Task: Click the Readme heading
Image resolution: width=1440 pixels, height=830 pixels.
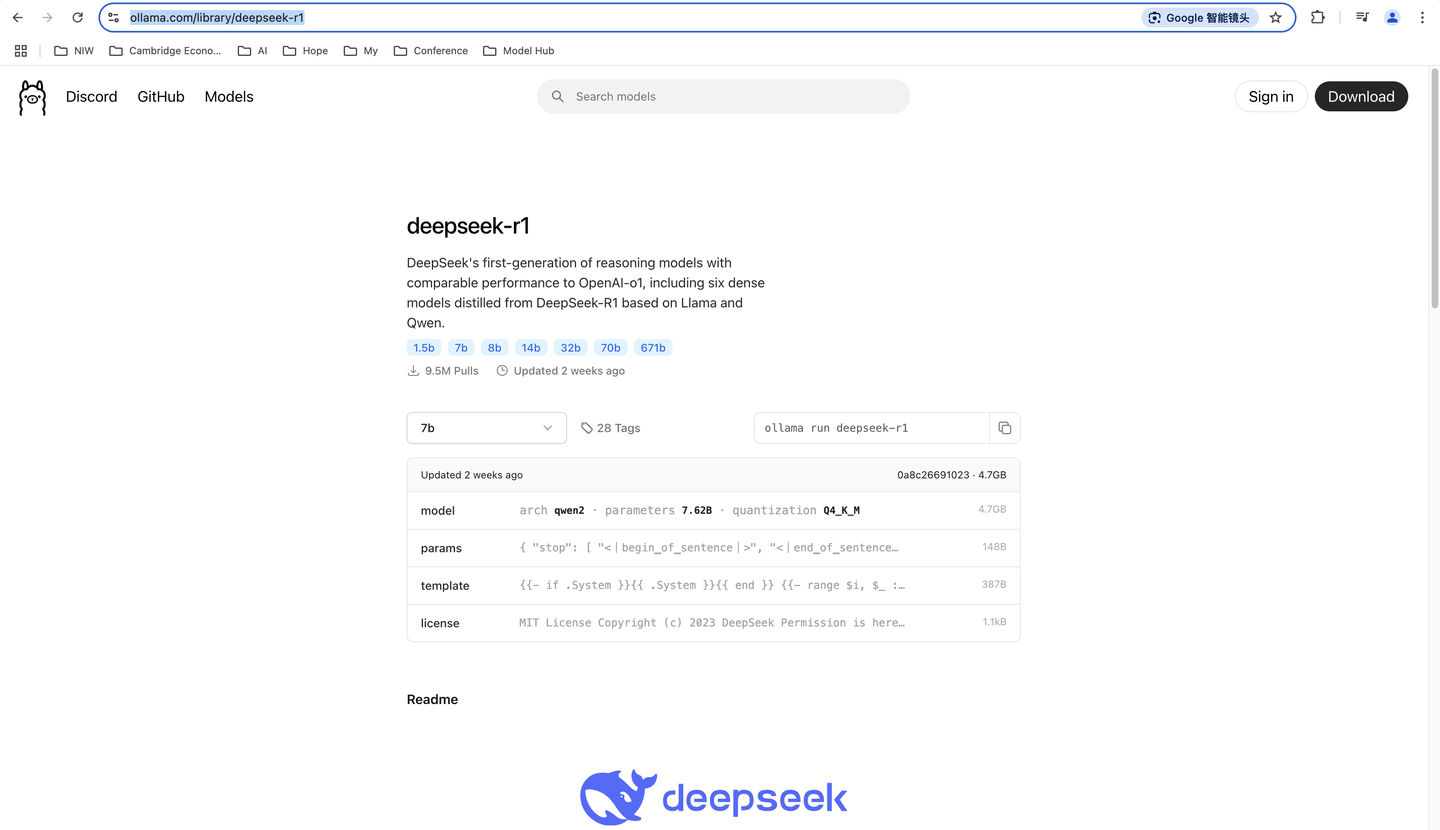Action: click(432, 700)
